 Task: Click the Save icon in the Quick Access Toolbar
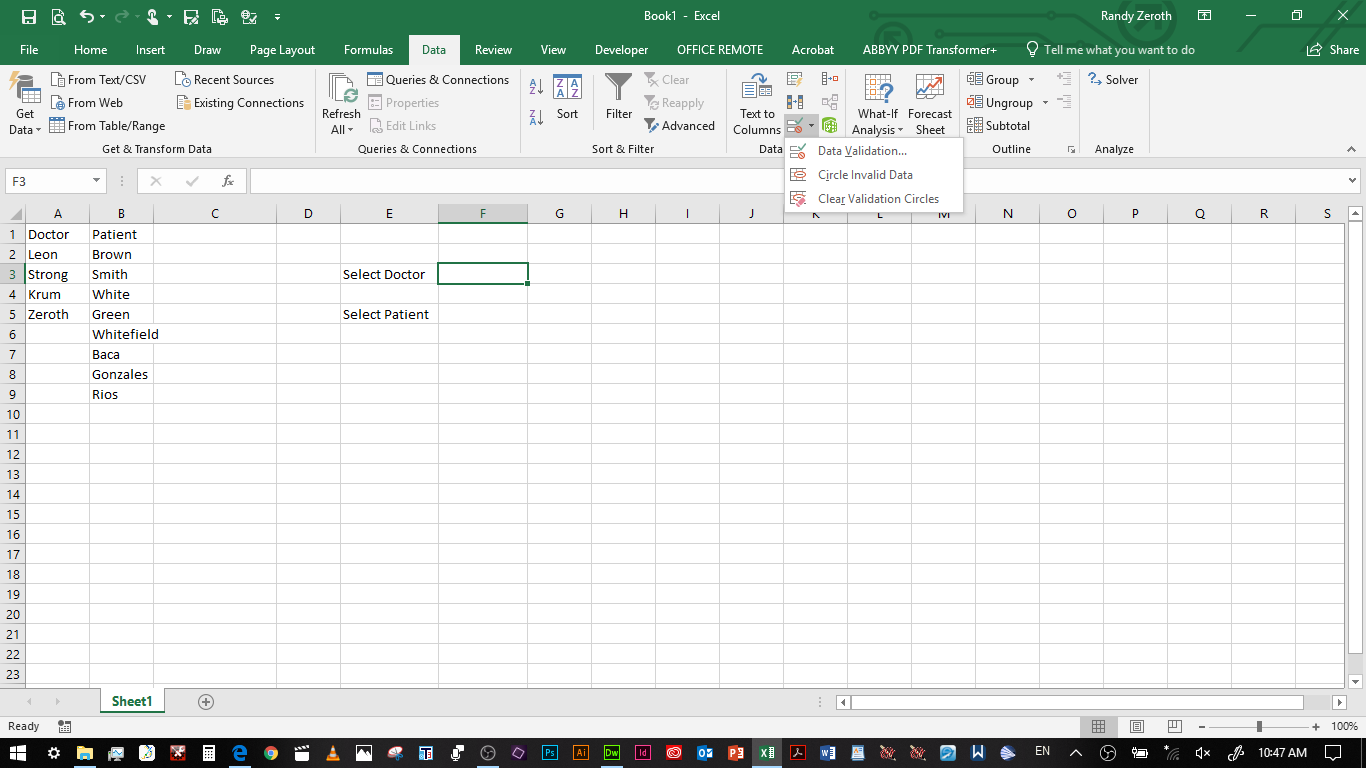[29, 17]
